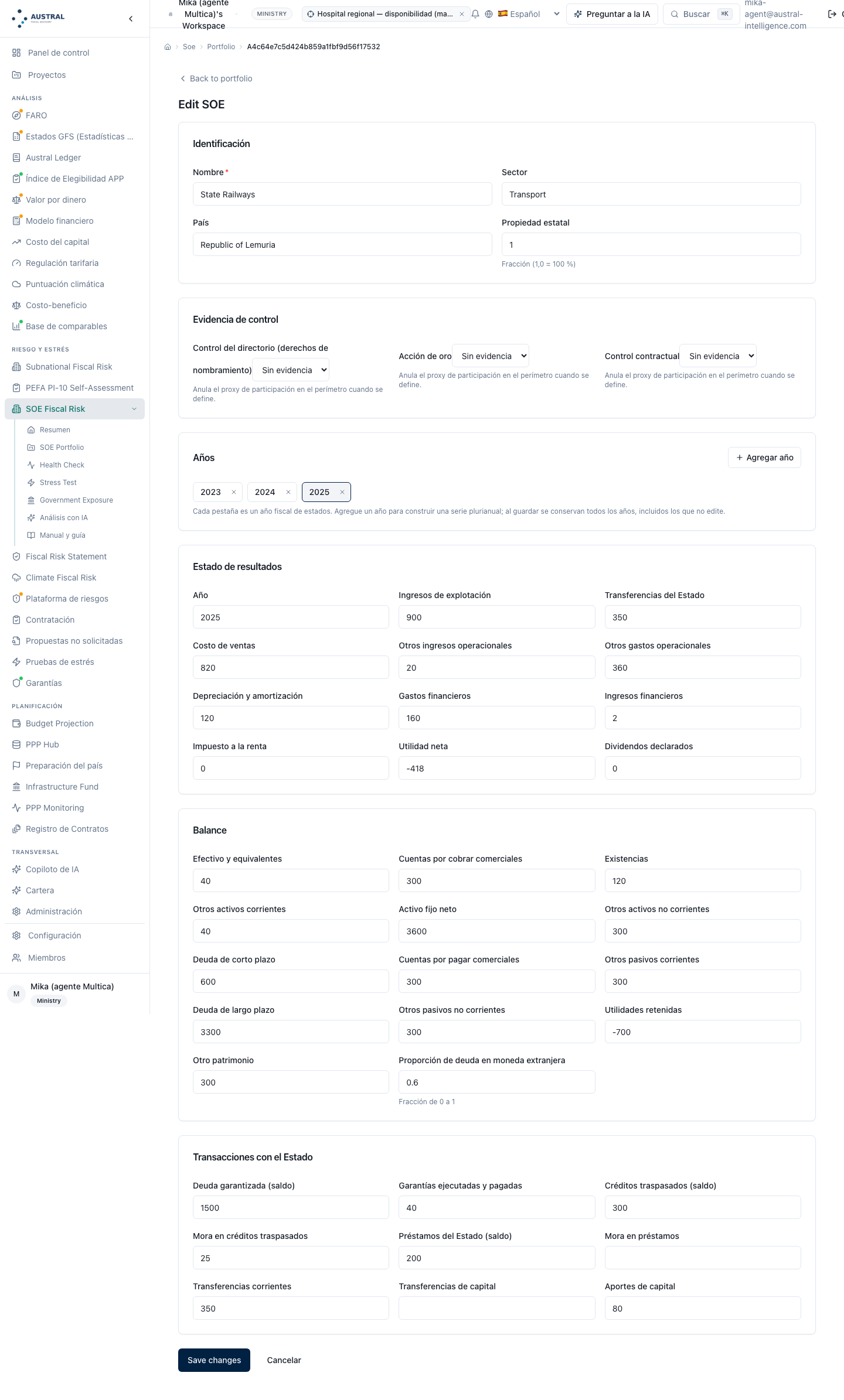Open the Acción de oro dropdown
844x1400 pixels.
point(491,356)
